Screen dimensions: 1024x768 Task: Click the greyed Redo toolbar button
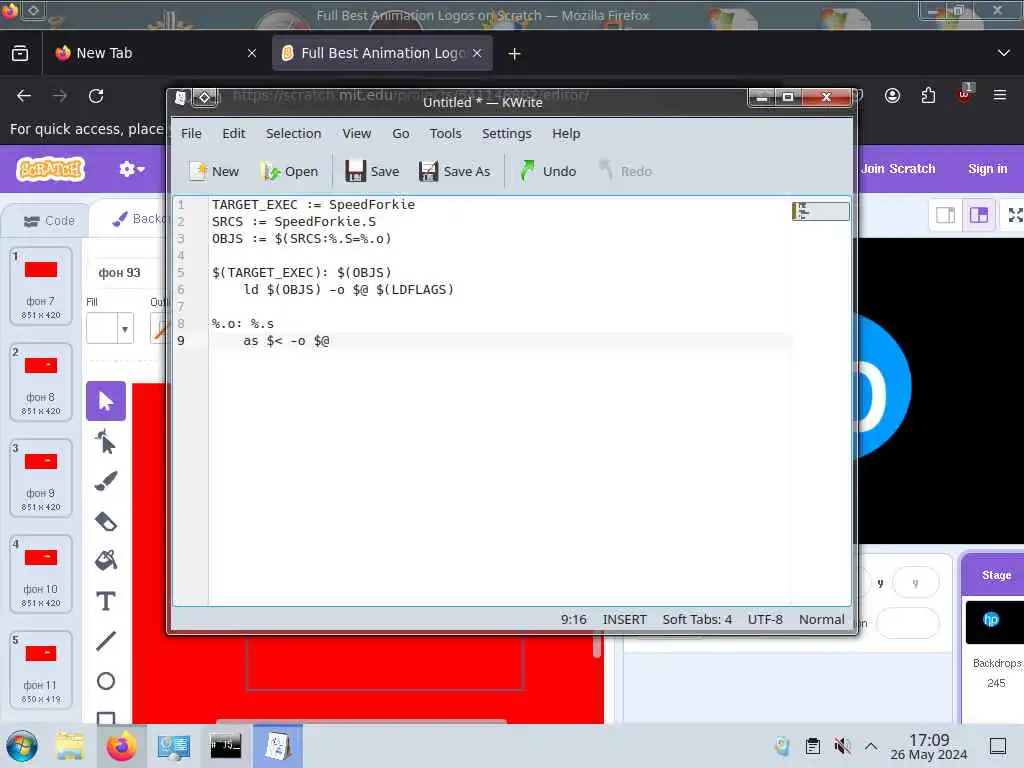(x=625, y=171)
